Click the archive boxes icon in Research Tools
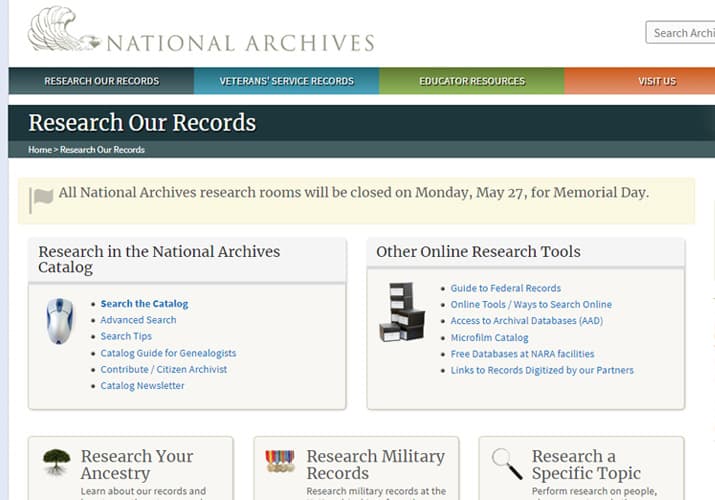Screen dimensions: 715x500 [x=402, y=312]
